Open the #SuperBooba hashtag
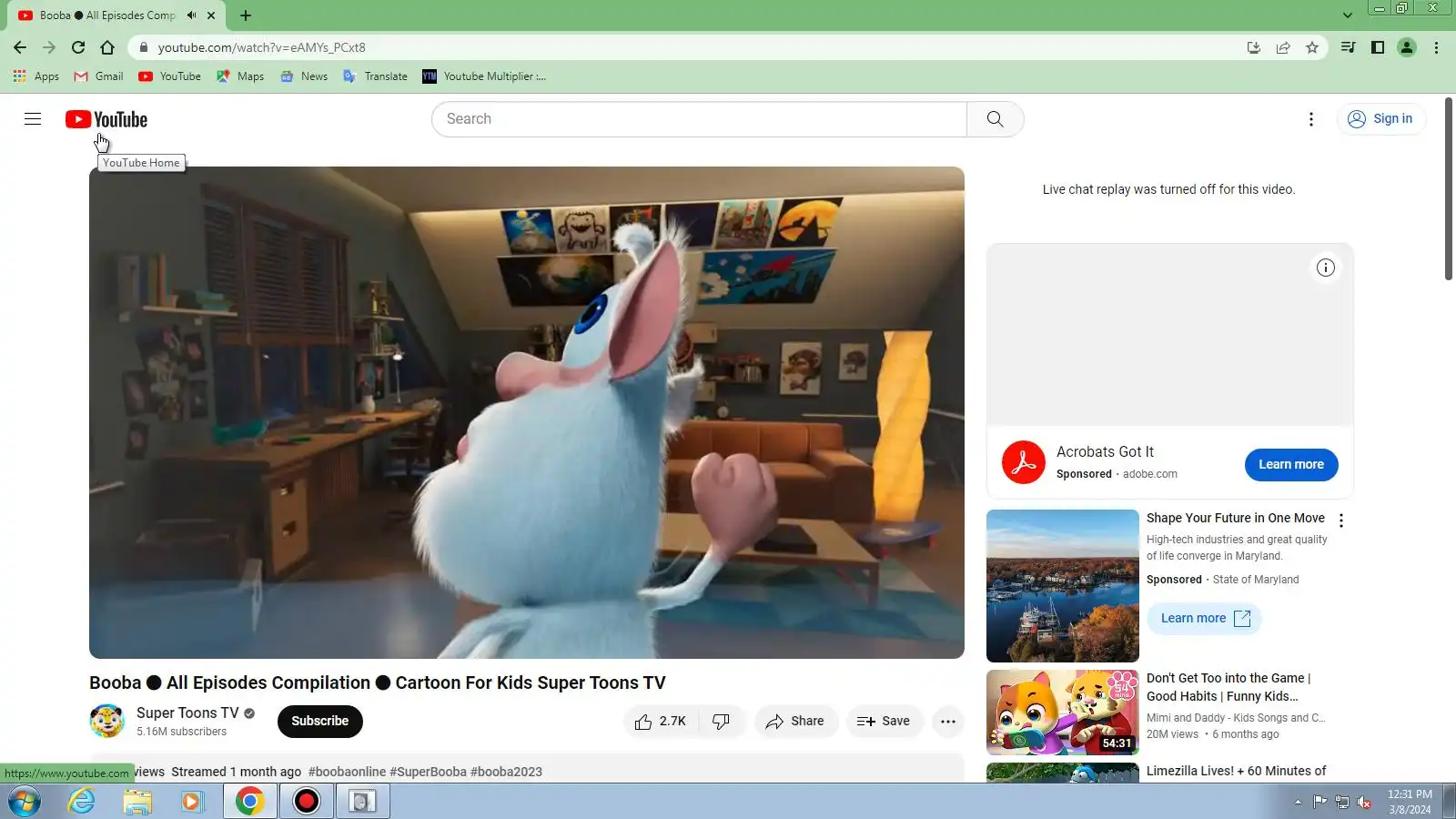Screen dimensions: 1456x819 tap(428, 772)
